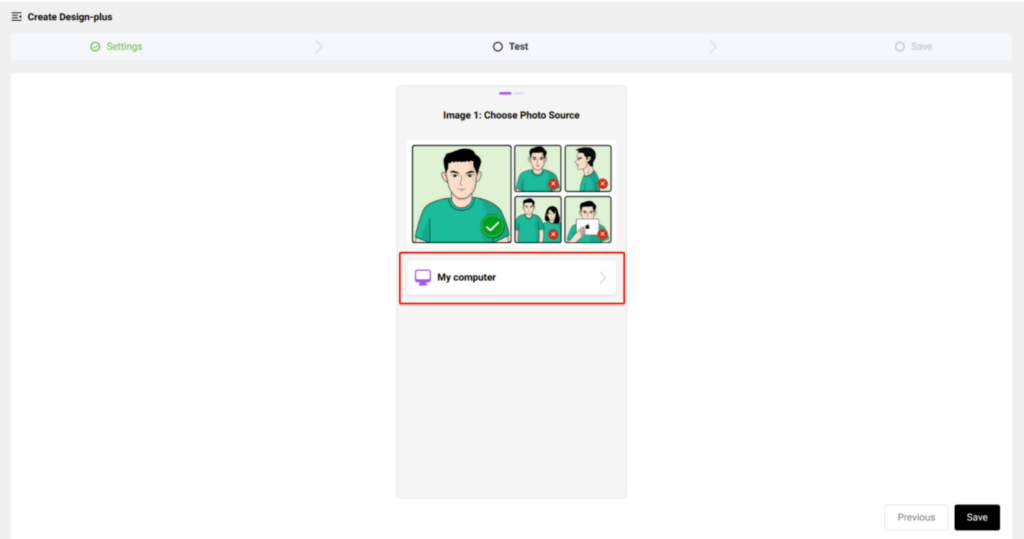Click the circle icon beside Test
1024x539 pixels.
pyautogui.click(x=498, y=46)
